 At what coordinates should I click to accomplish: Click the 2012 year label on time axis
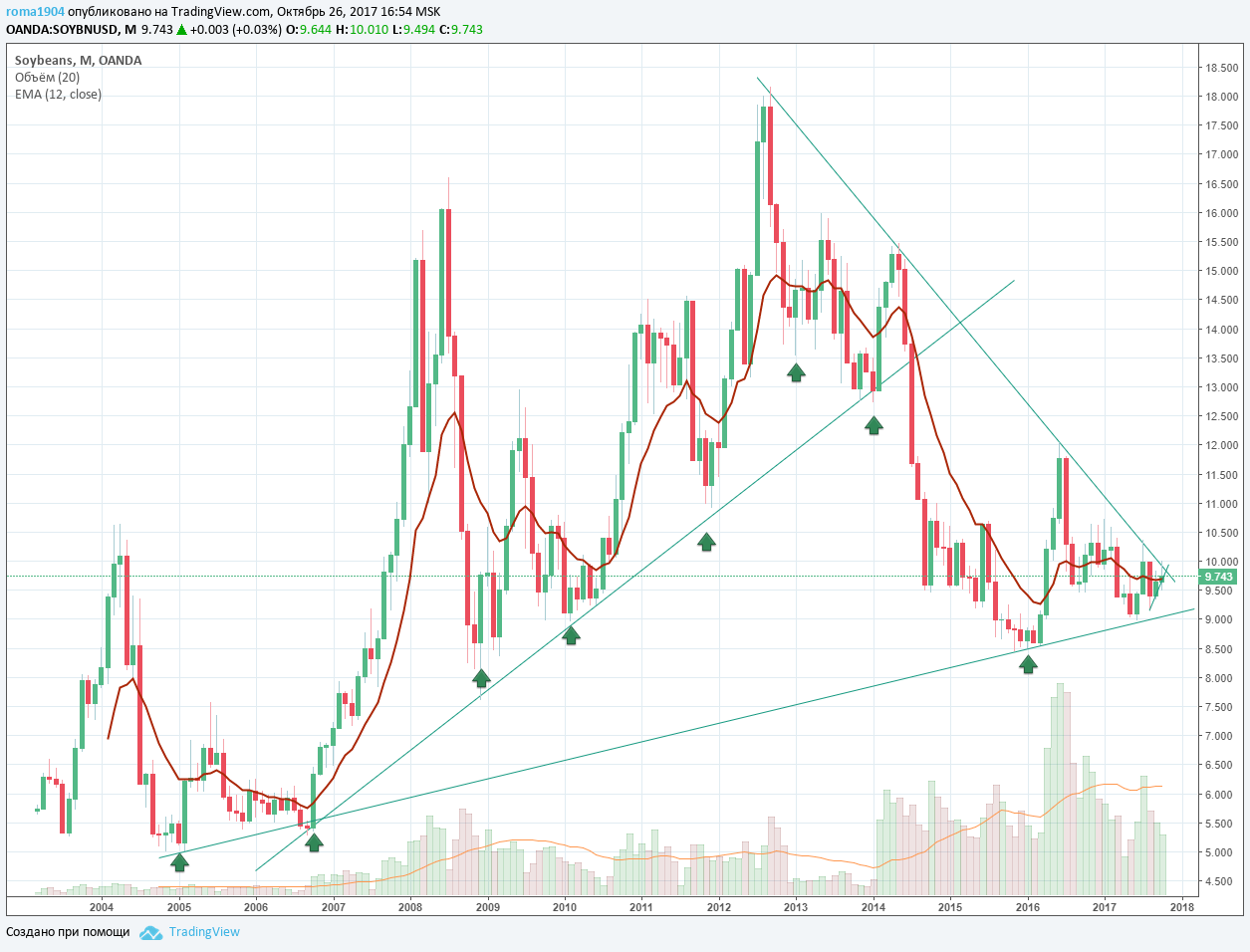tap(719, 907)
